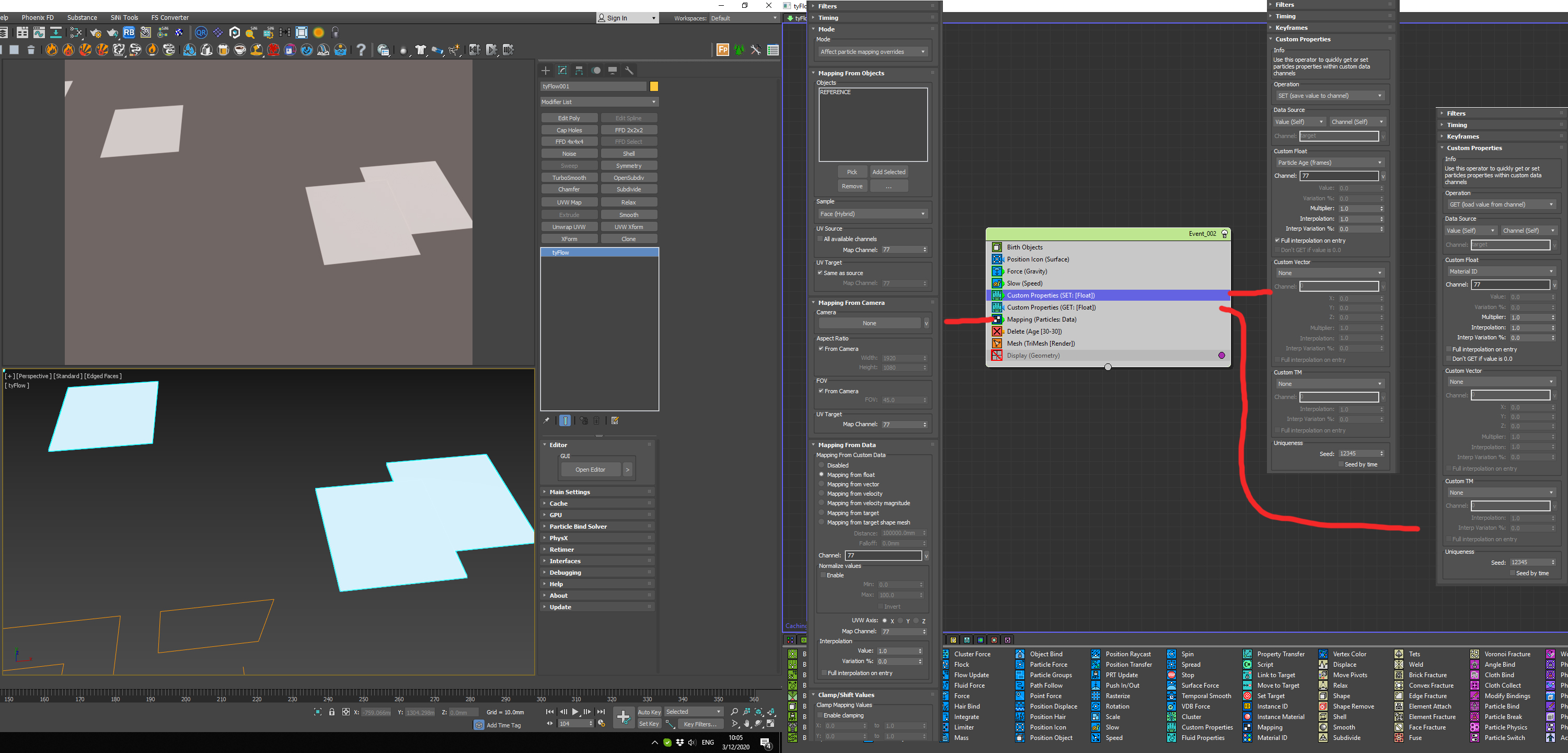This screenshot has height=753, width=1568.
Task: Expand the Particle Bind Solver rollout
Action: click(578, 527)
